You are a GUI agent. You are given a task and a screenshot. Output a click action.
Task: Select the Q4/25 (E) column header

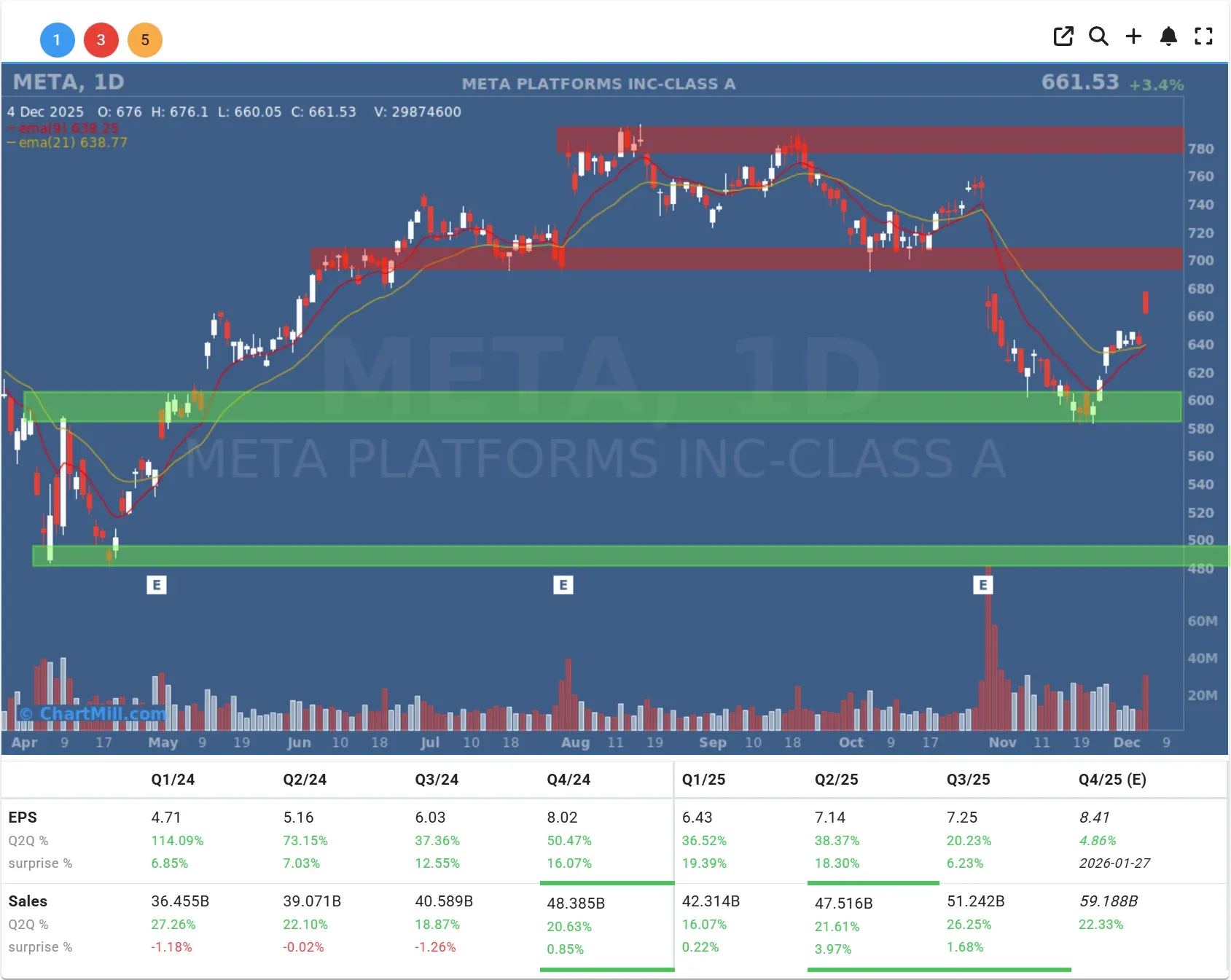click(x=1111, y=779)
